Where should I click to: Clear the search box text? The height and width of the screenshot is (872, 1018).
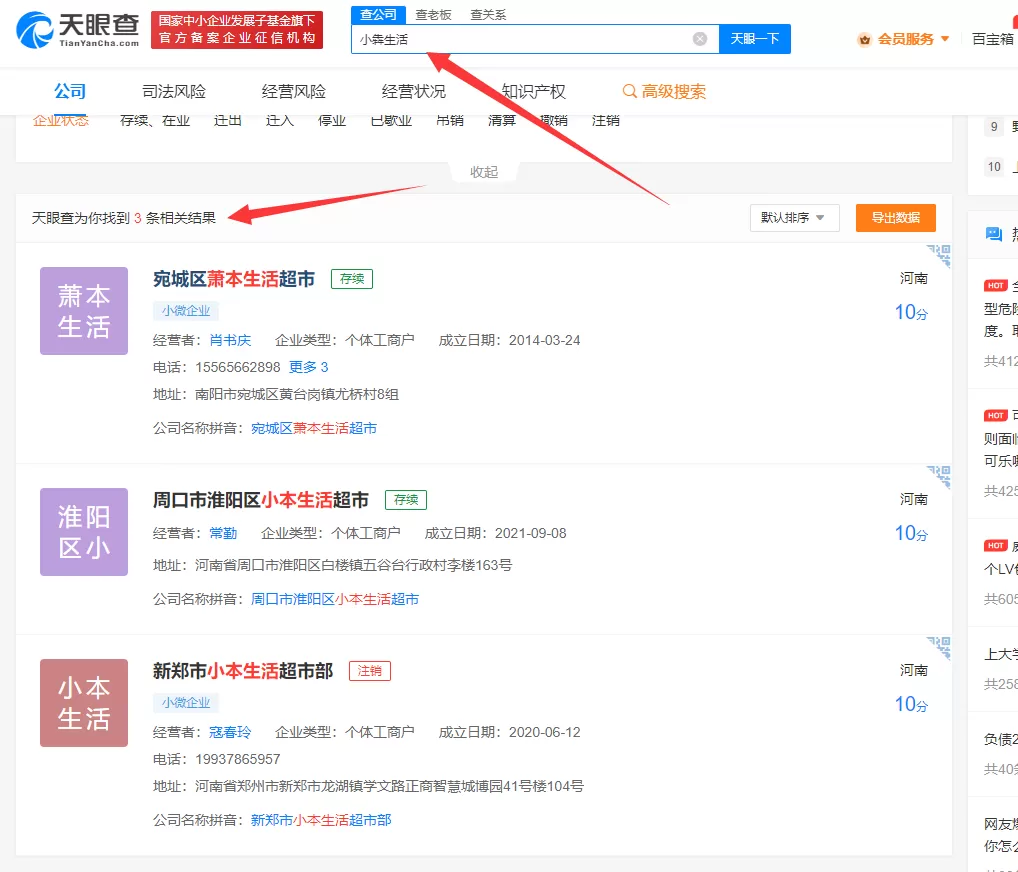pyautogui.click(x=699, y=39)
